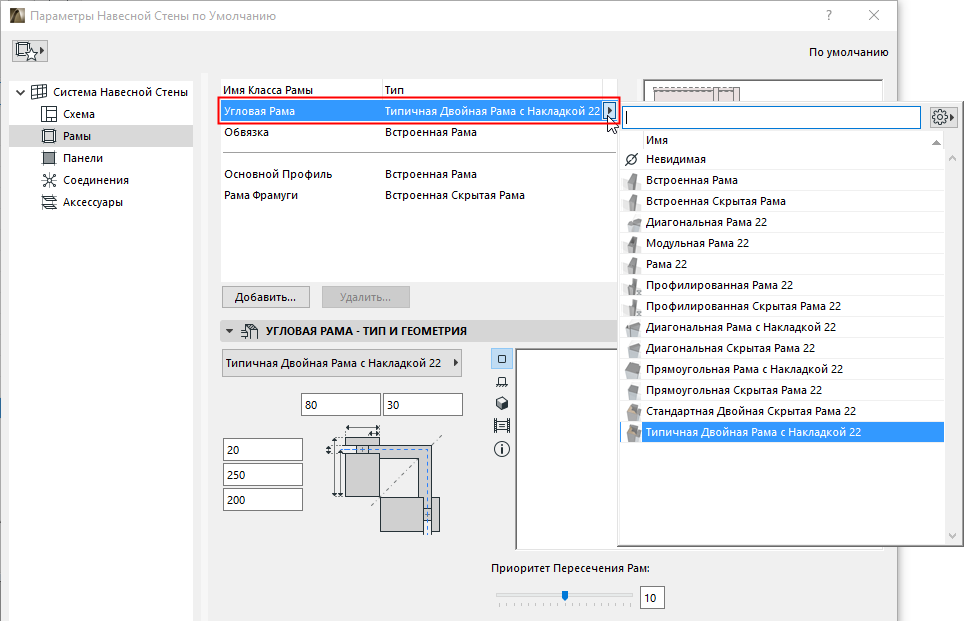Click the Добавить... button
The height and width of the screenshot is (621, 965).
(265, 297)
